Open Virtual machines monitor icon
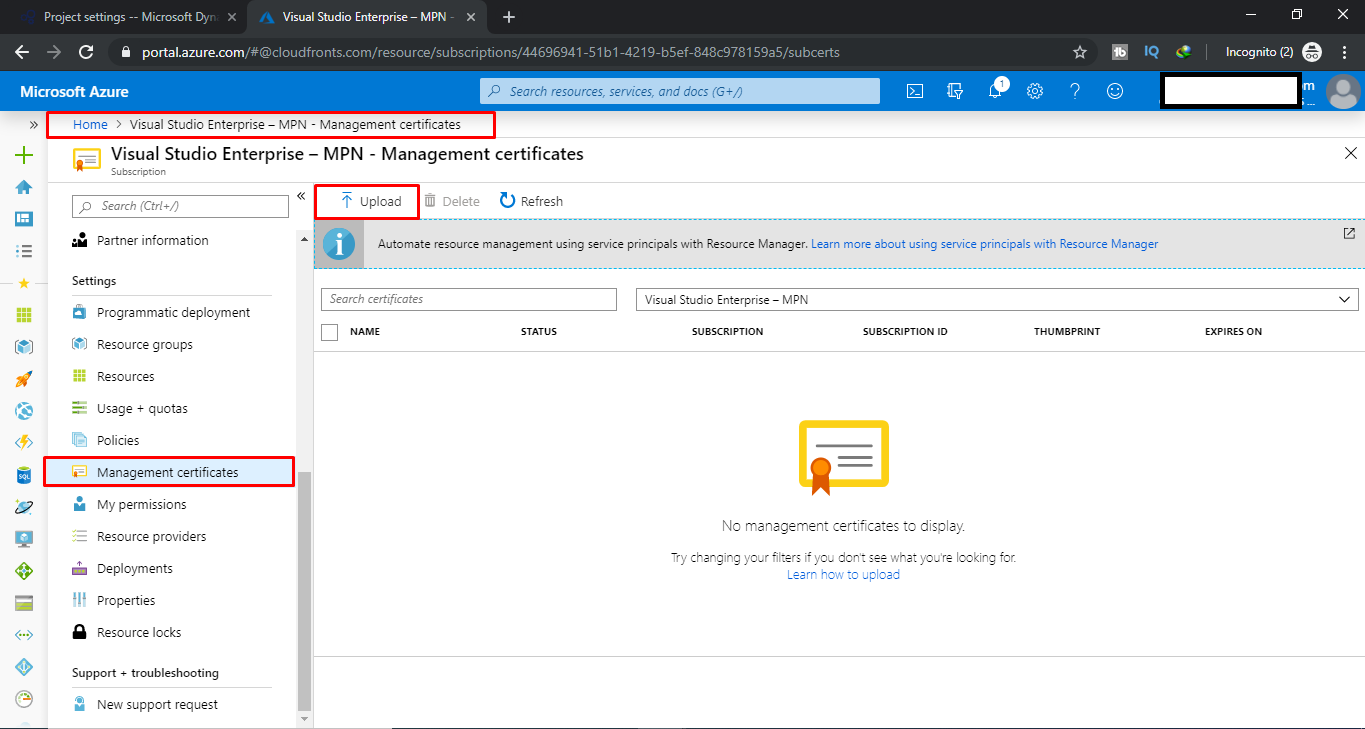The height and width of the screenshot is (729, 1365). pos(24,539)
